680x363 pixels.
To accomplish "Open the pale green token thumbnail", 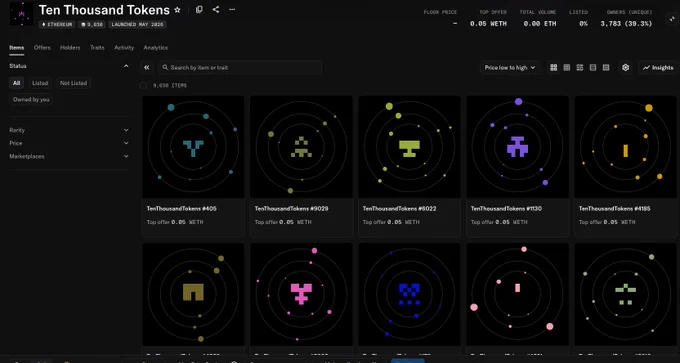I will point(626,294).
